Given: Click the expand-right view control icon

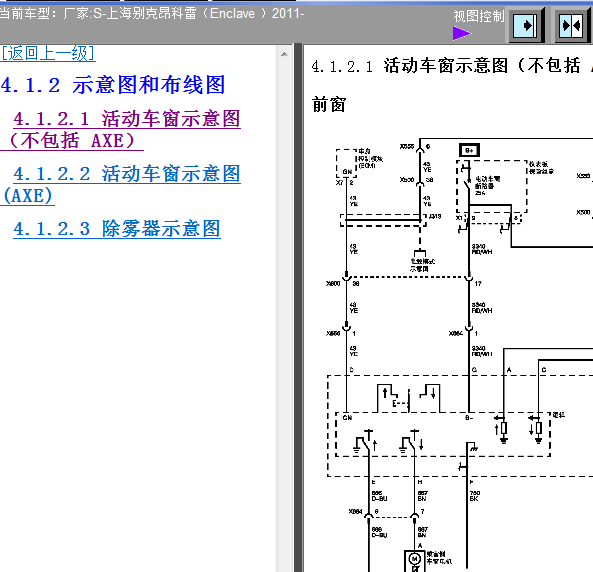Looking at the screenshot, I should coord(526,26).
